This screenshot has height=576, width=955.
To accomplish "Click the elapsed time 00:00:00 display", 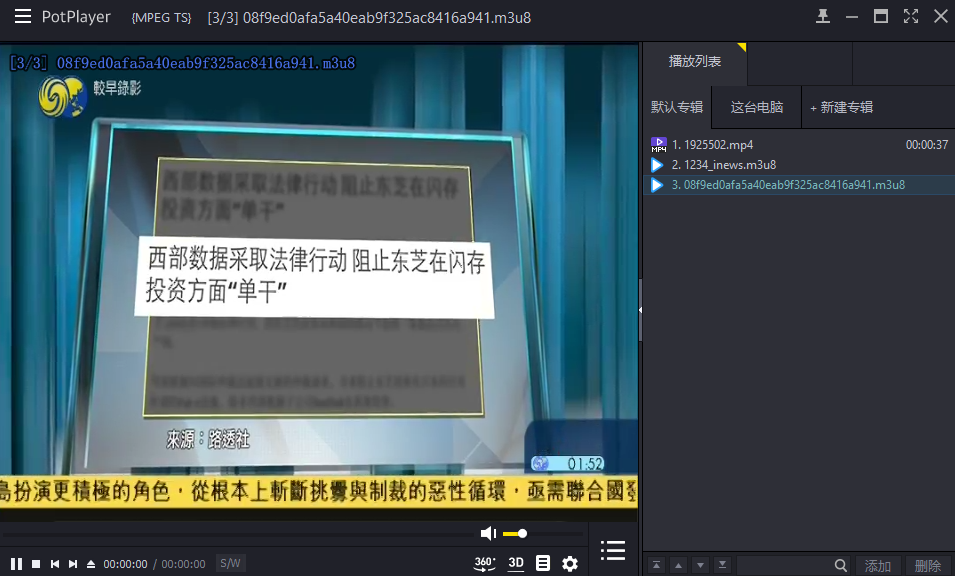I will (x=125, y=564).
